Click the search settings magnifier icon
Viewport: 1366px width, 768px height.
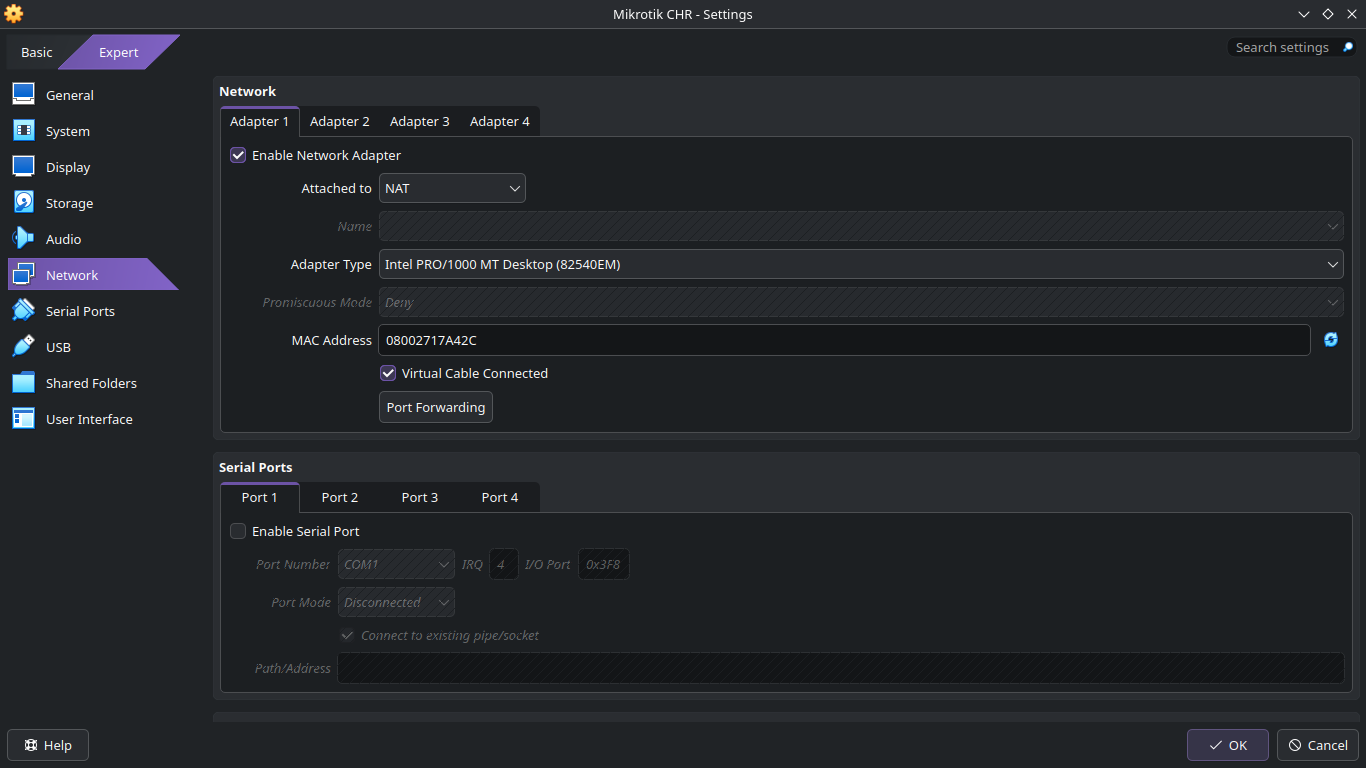point(1347,47)
